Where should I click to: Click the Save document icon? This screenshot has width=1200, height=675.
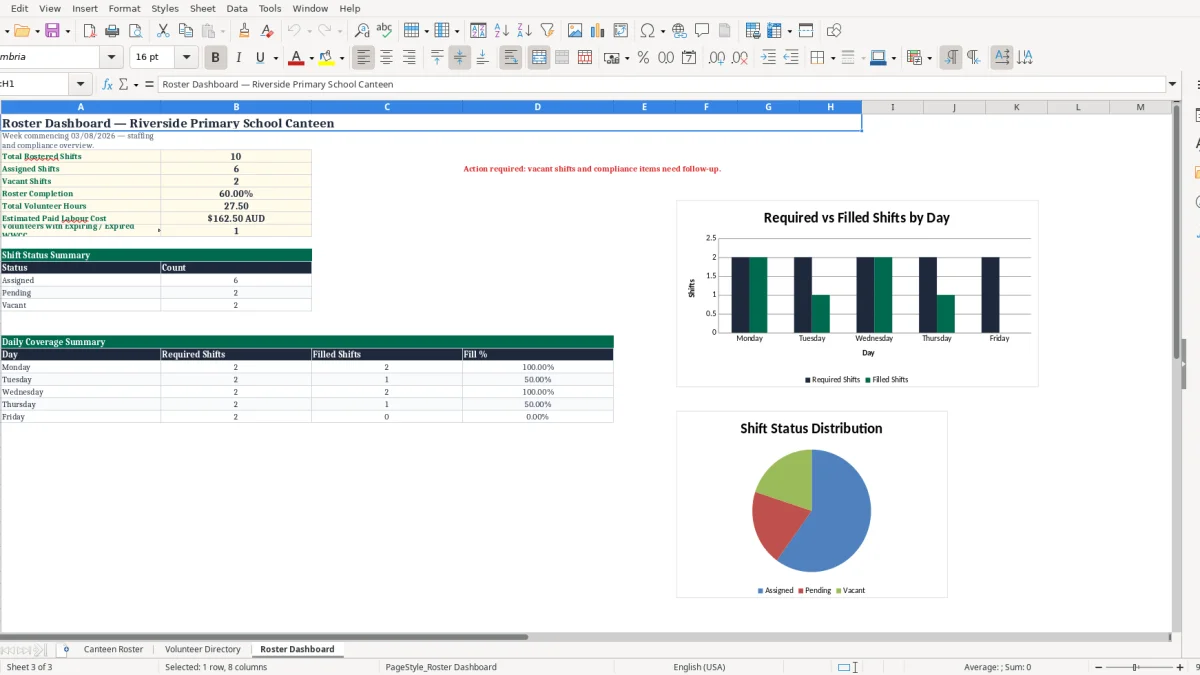(x=52, y=31)
